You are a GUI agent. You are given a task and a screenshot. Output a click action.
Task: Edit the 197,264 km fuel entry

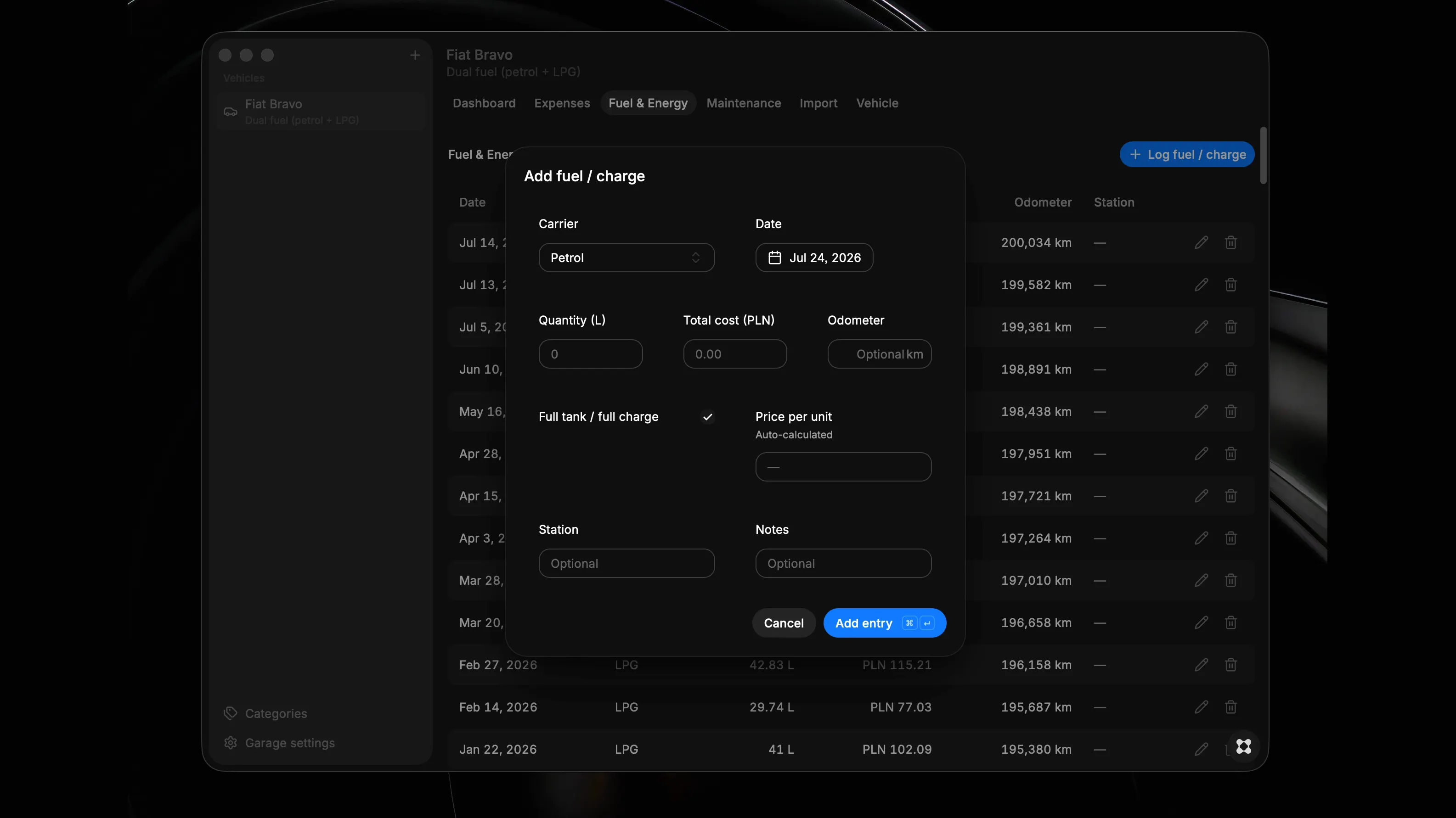pos(1201,538)
